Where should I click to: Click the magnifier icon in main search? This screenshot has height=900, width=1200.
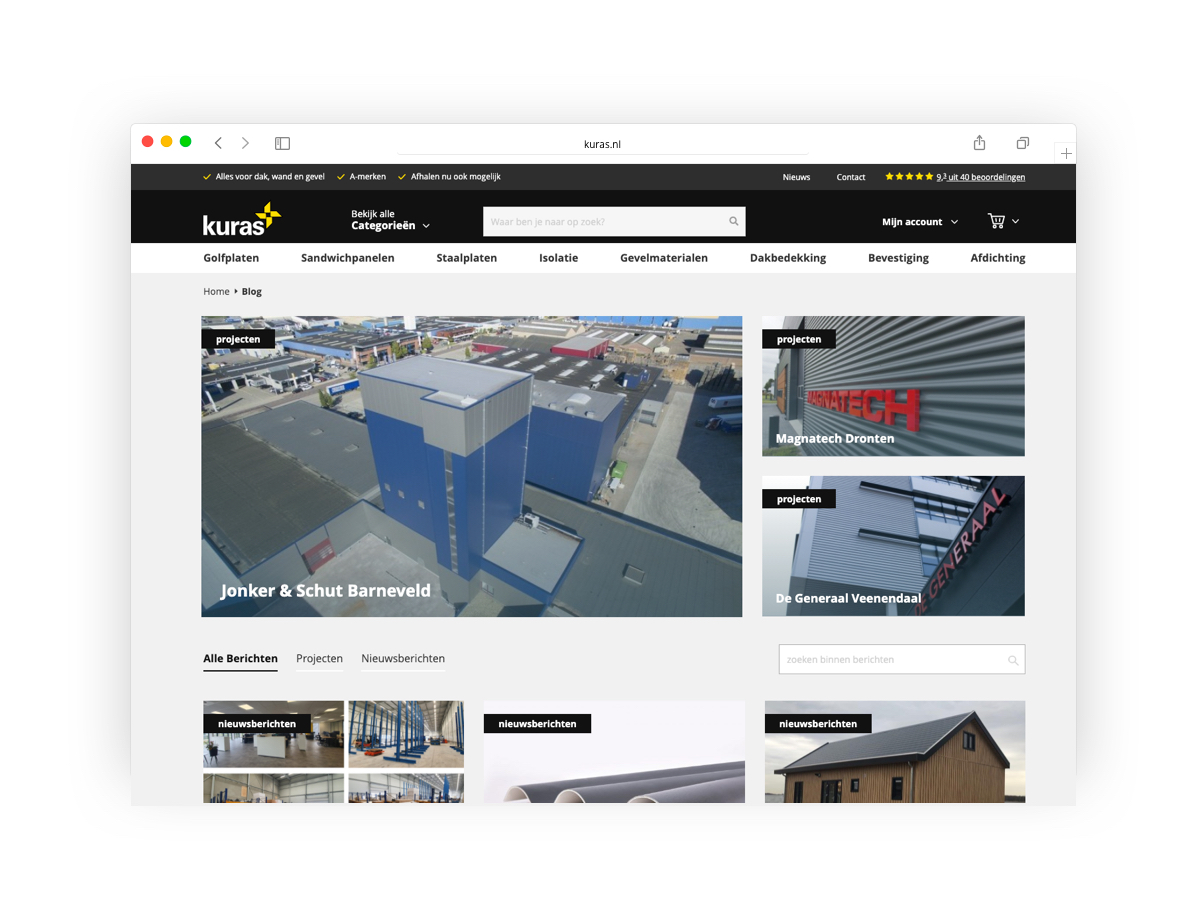733,222
